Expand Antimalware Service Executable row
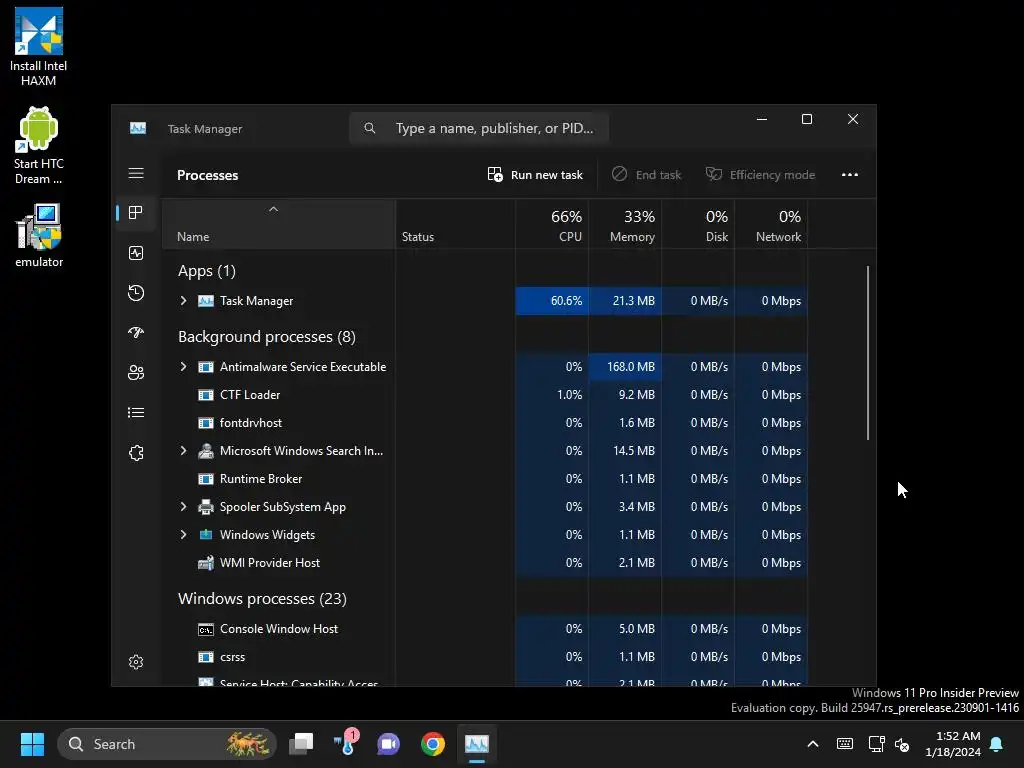The image size is (1024, 768). coord(184,366)
